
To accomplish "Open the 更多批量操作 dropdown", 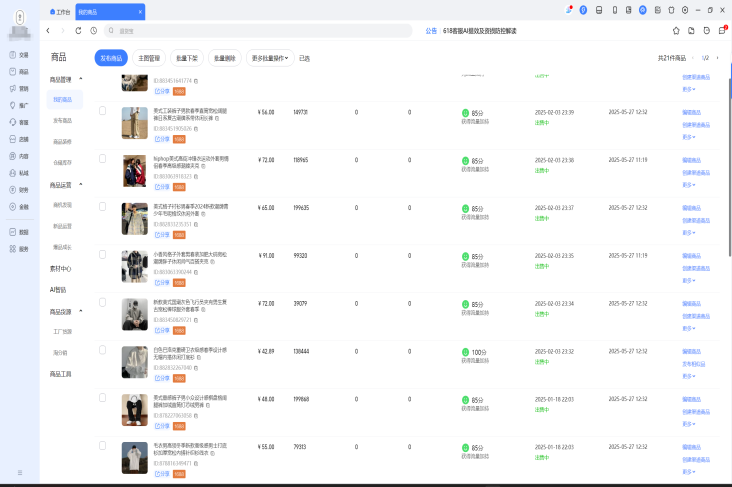I will [270, 58].
